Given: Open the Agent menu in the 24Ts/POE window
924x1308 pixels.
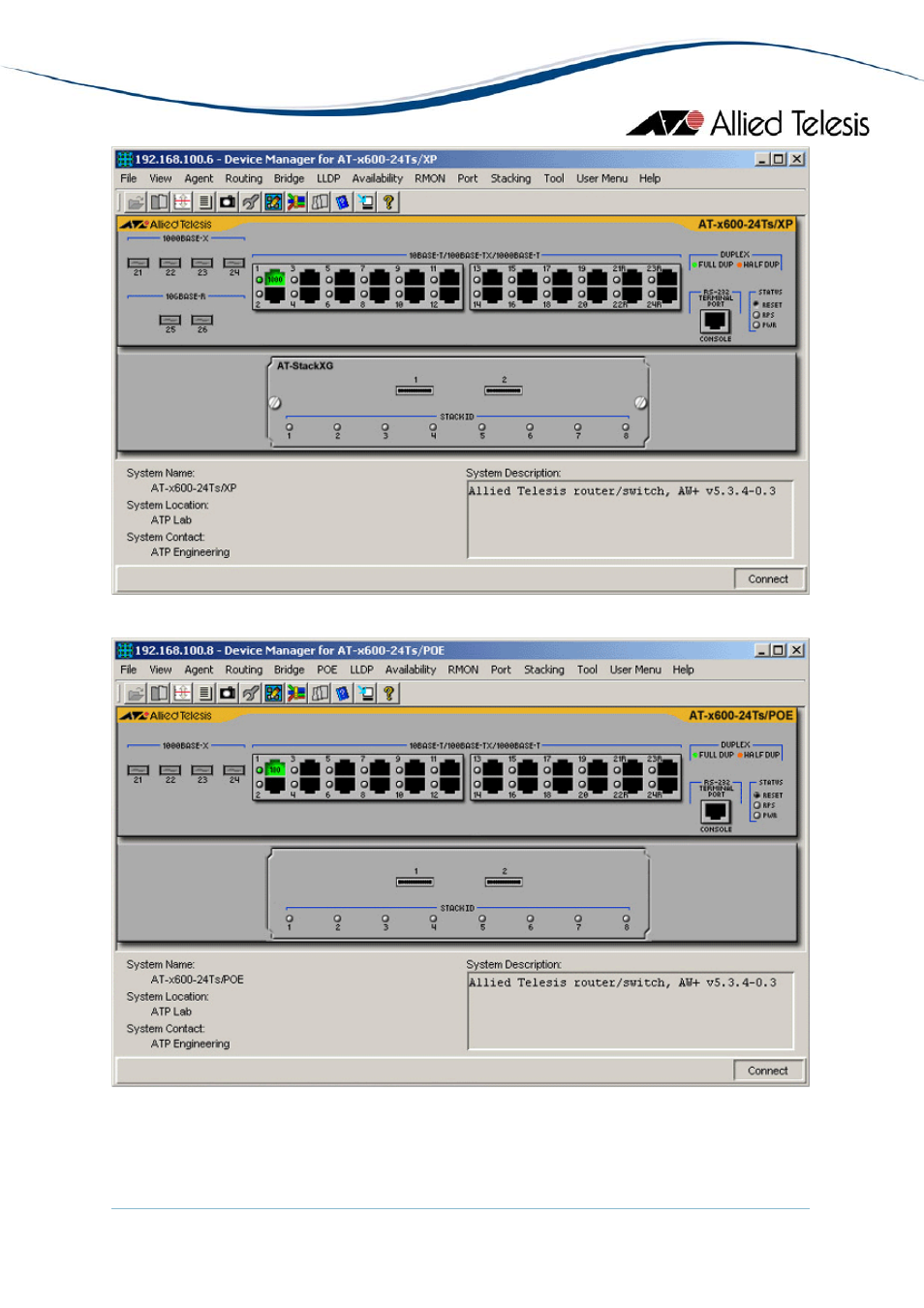Looking at the screenshot, I should click(199, 670).
